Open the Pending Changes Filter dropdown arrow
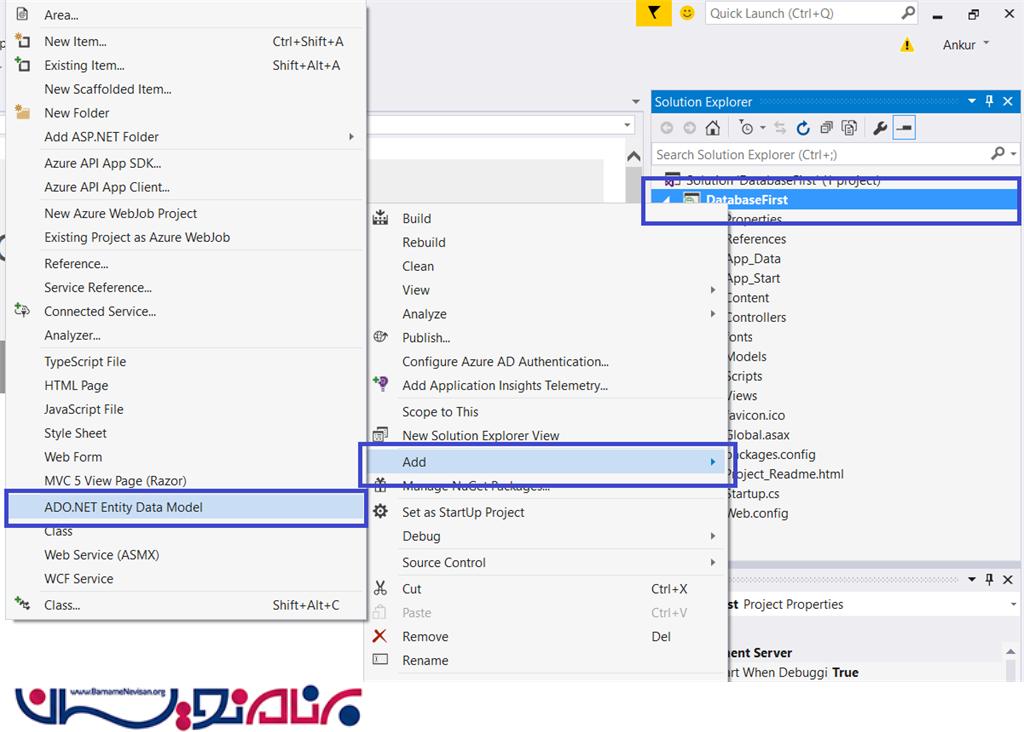This screenshot has width=1024, height=732. pyautogui.click(x=763, y=128)
